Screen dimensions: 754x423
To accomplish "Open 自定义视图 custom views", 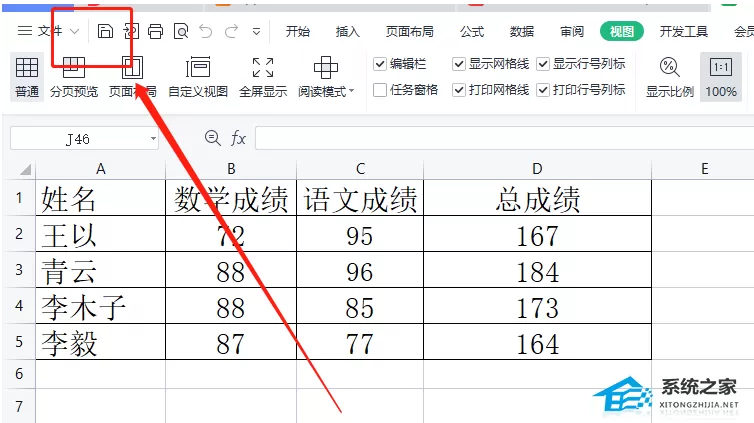I will point(198,77).
